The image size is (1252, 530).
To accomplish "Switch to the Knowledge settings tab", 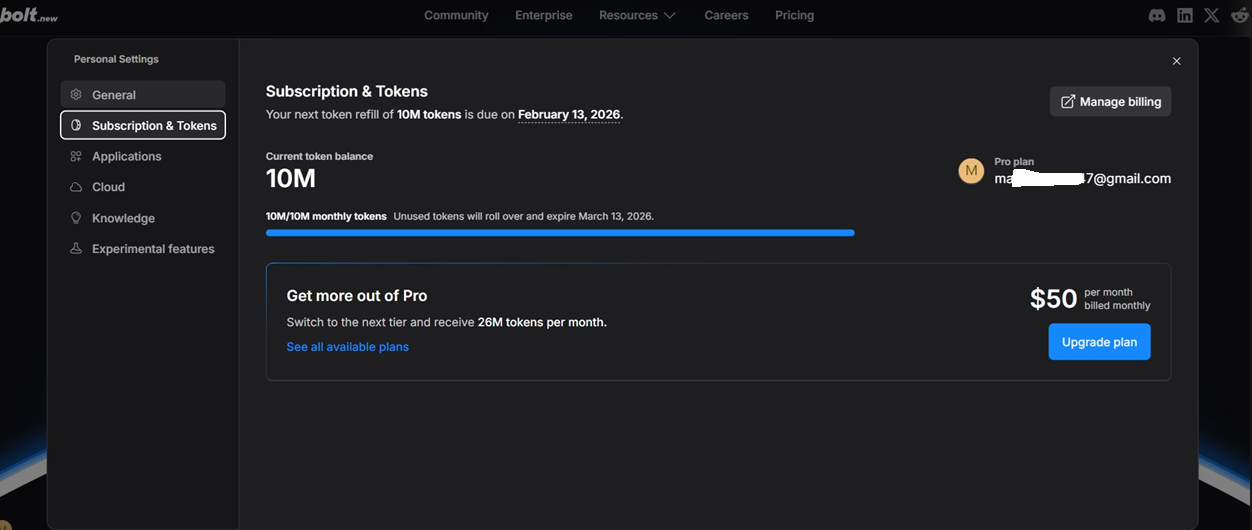I will pos(143,218).
